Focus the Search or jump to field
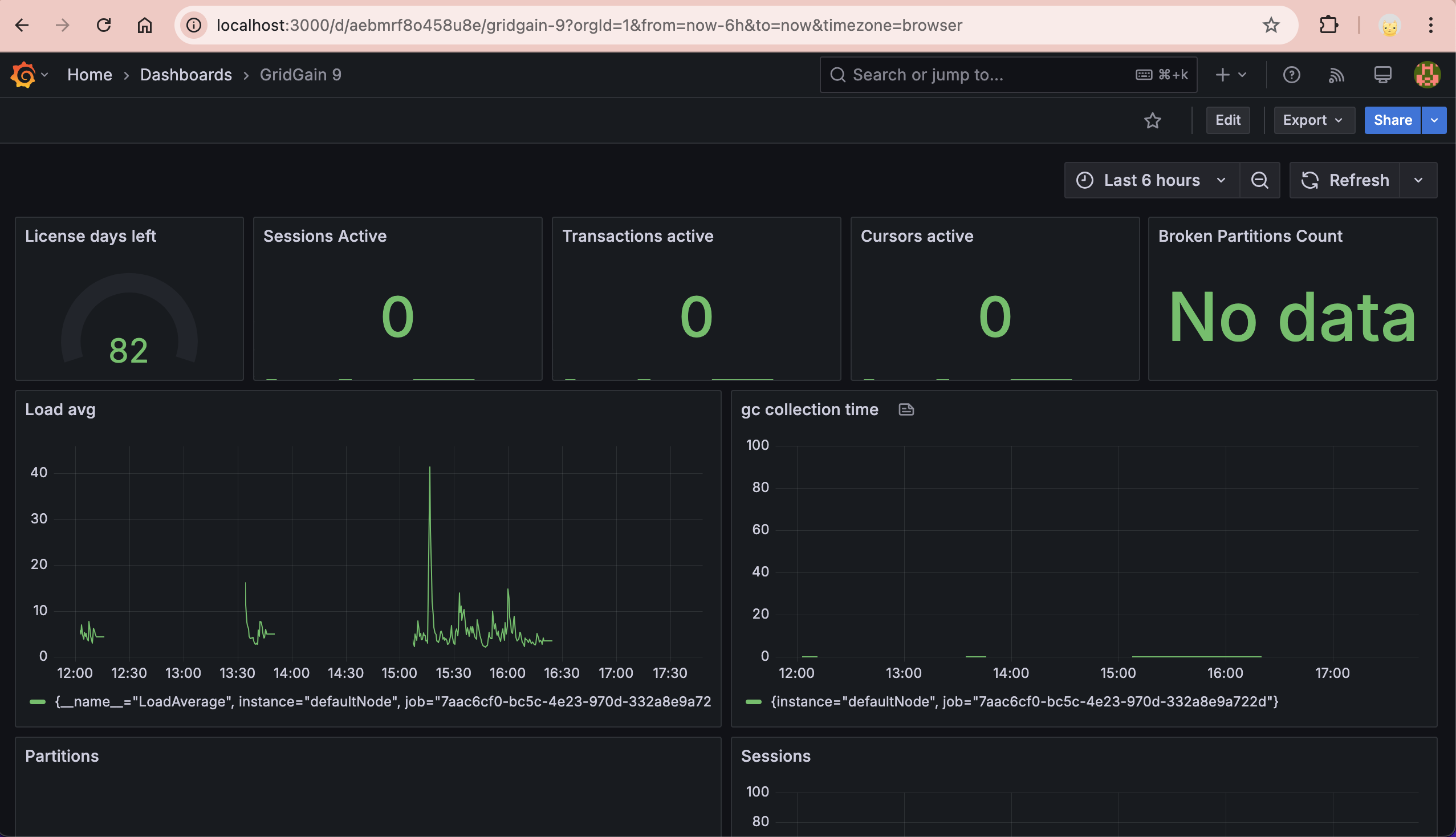Image resolution: width=1456 pixels, height=837 pixels. [x=1008, y=75]
